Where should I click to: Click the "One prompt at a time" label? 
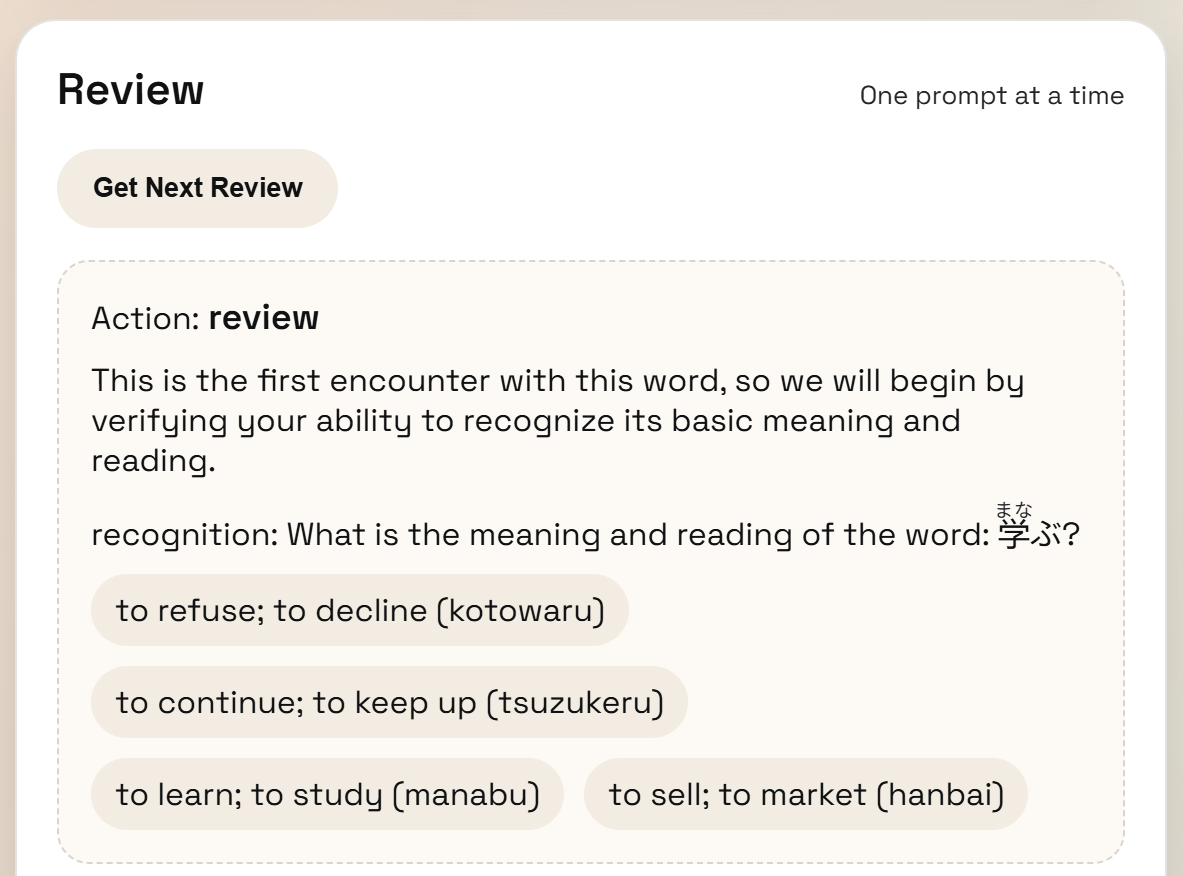[993, 96]
